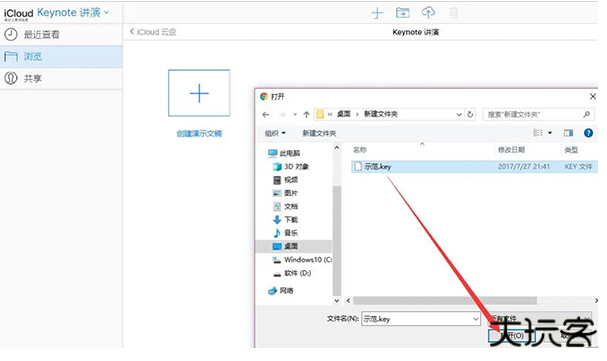This screenshot has height=361, width=607.
Task: Open recent locations dropdown arrow
Action: [x=295, y=115]
